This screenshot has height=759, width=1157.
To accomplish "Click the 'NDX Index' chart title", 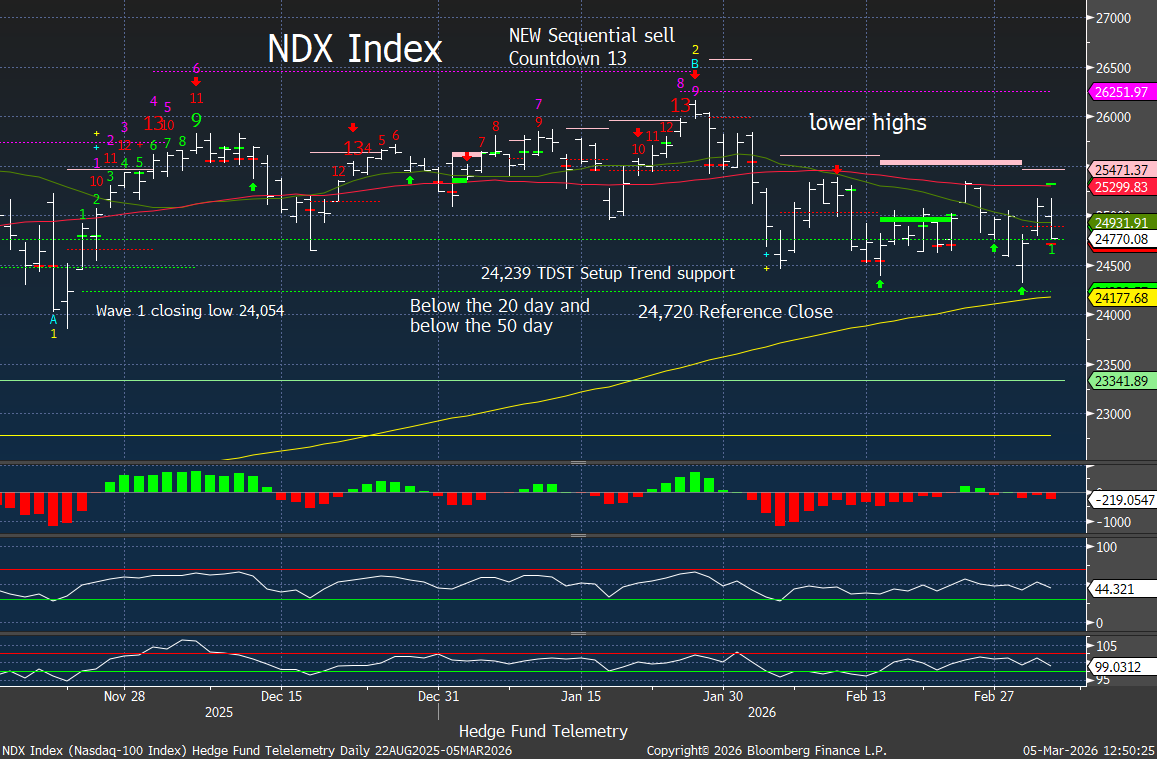I will pos(354,49).
